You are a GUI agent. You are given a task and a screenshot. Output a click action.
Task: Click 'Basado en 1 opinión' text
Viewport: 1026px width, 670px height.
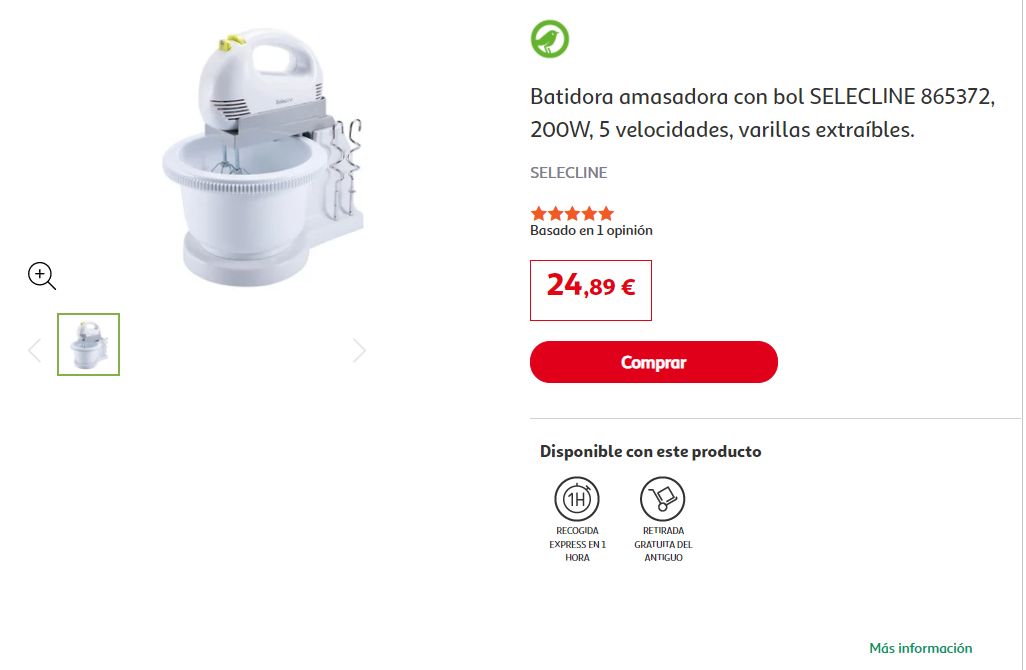click(x=592, y=230)
